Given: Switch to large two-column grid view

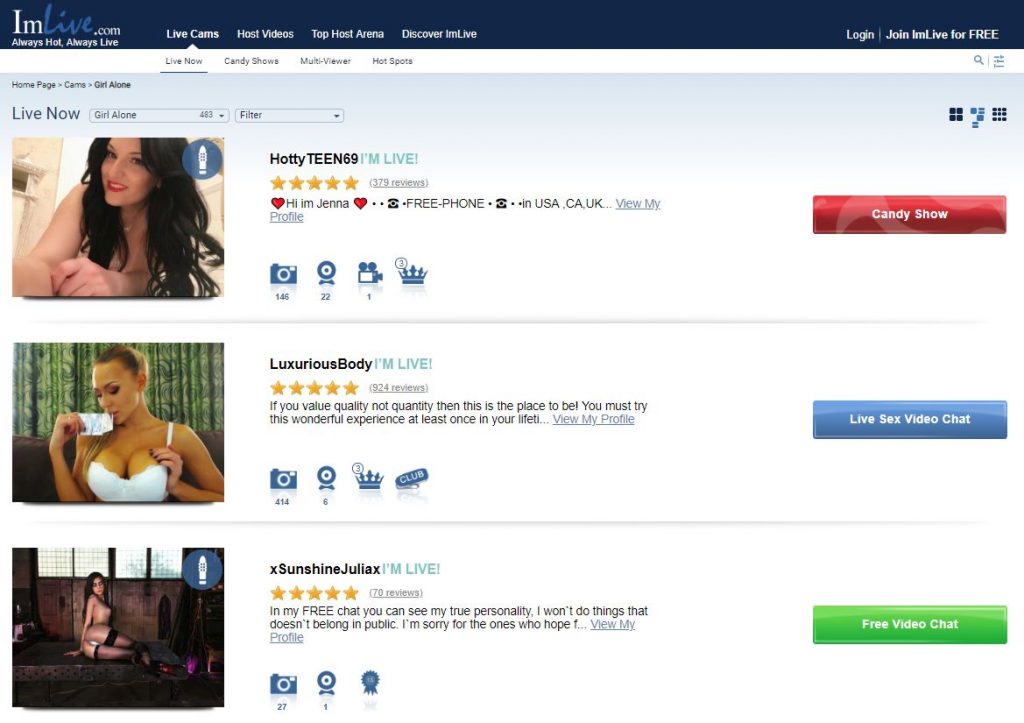Looking at the screenshot, I should pos(955,115).
